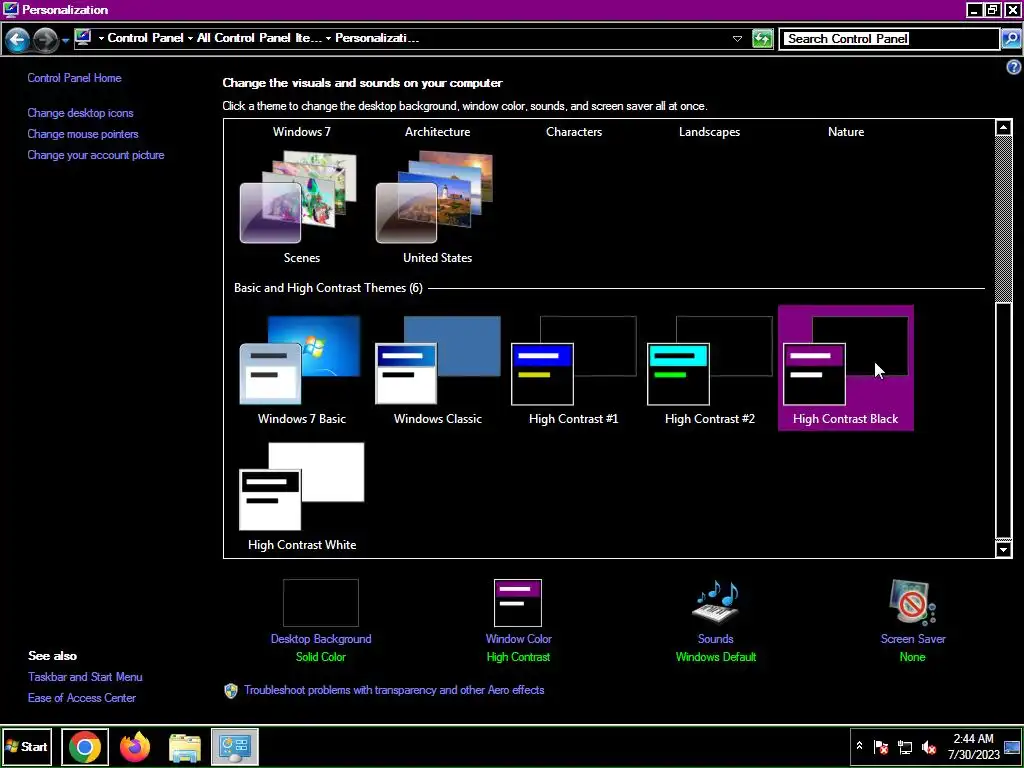Screen dimensions: 1024x768
Task: Click the Personalization window title icon
Action: click(10, 10)
